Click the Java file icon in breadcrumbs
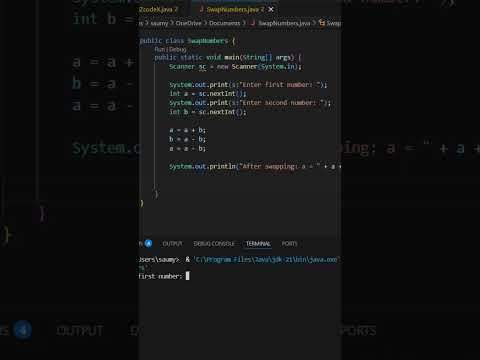The width and height of the screenshot is (480, 360). tap(253, 23)
